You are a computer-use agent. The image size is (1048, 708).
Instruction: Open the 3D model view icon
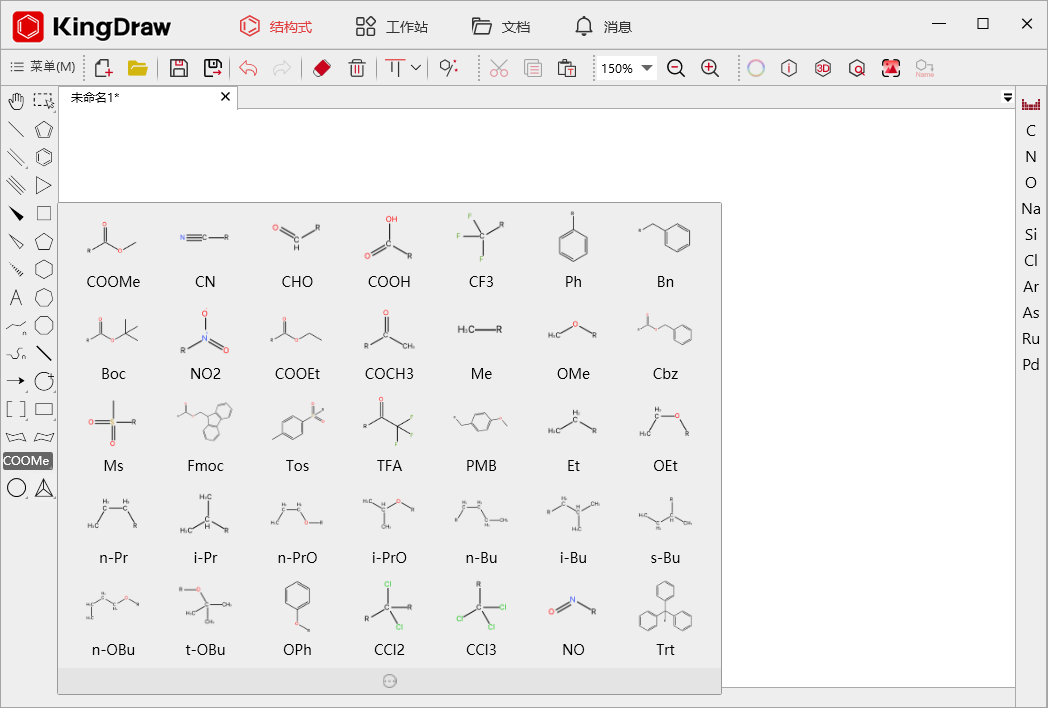pyautogui.click(x=823, y=68)
